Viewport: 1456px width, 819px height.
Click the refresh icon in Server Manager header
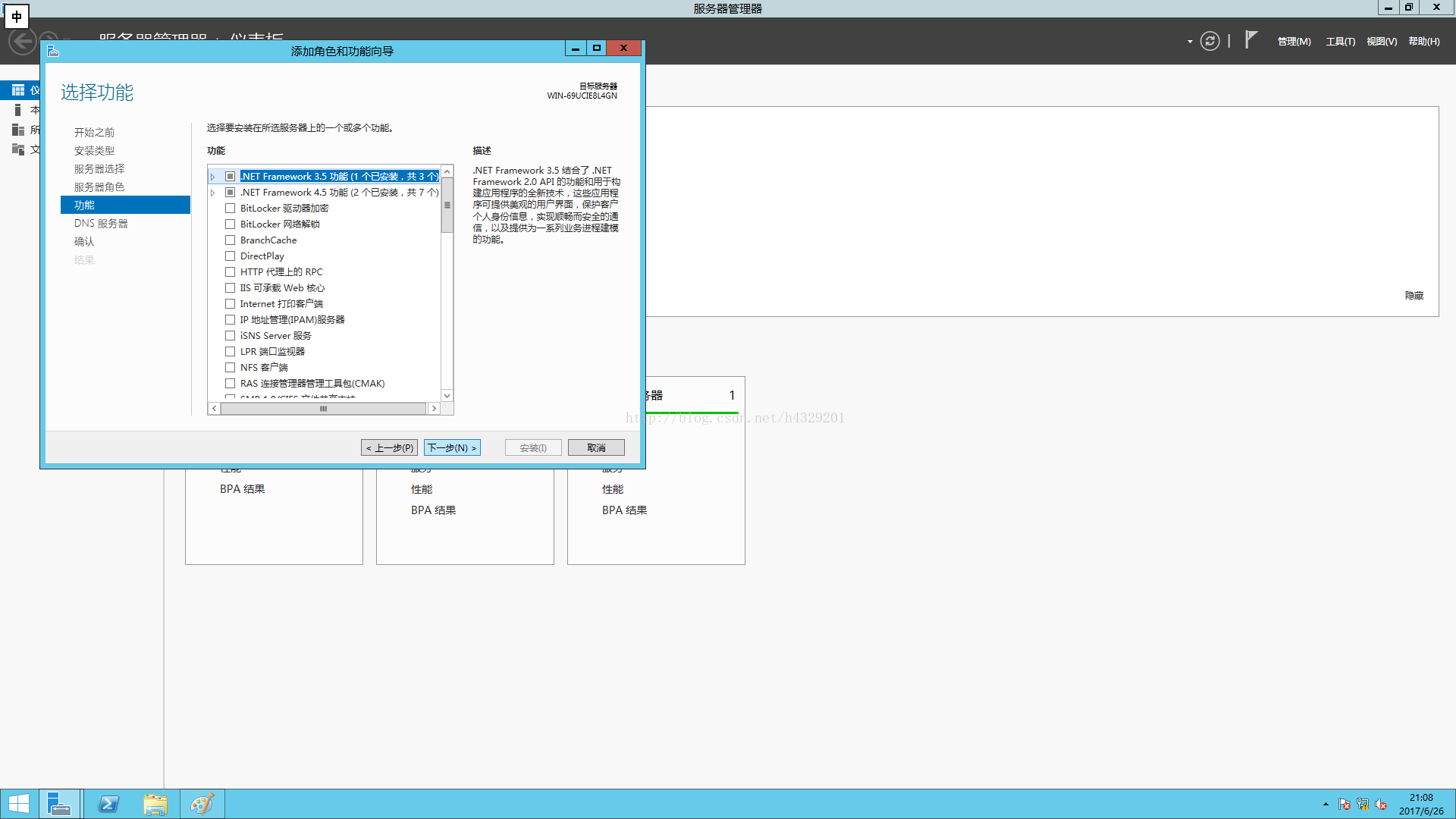click(1210, 41)
